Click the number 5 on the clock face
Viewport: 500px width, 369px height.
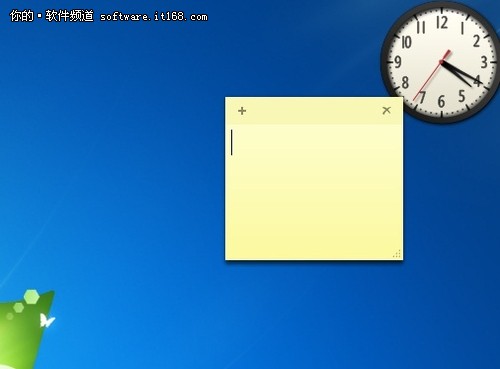461,96
